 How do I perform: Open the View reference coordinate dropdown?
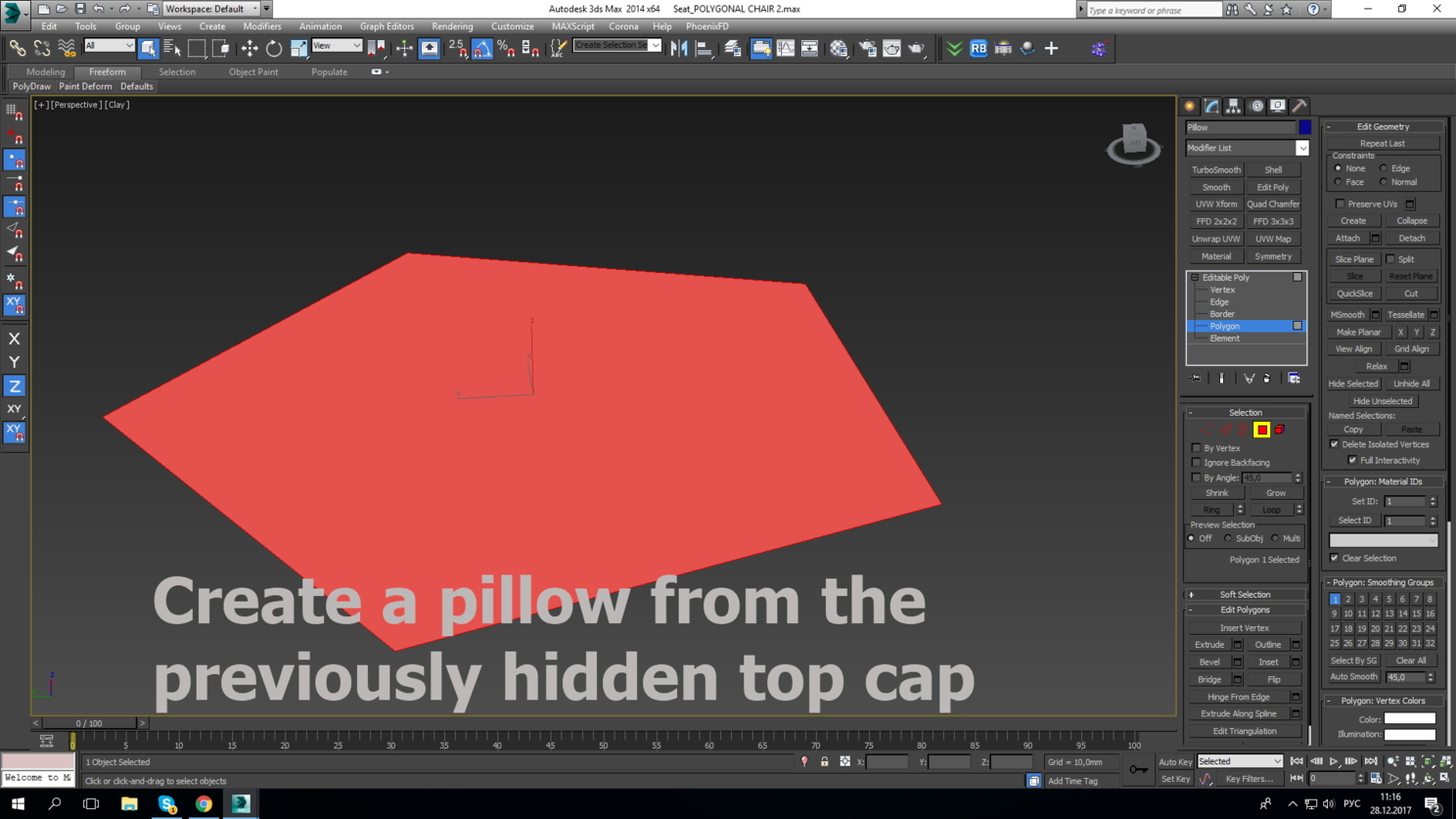tap(337, 46)
